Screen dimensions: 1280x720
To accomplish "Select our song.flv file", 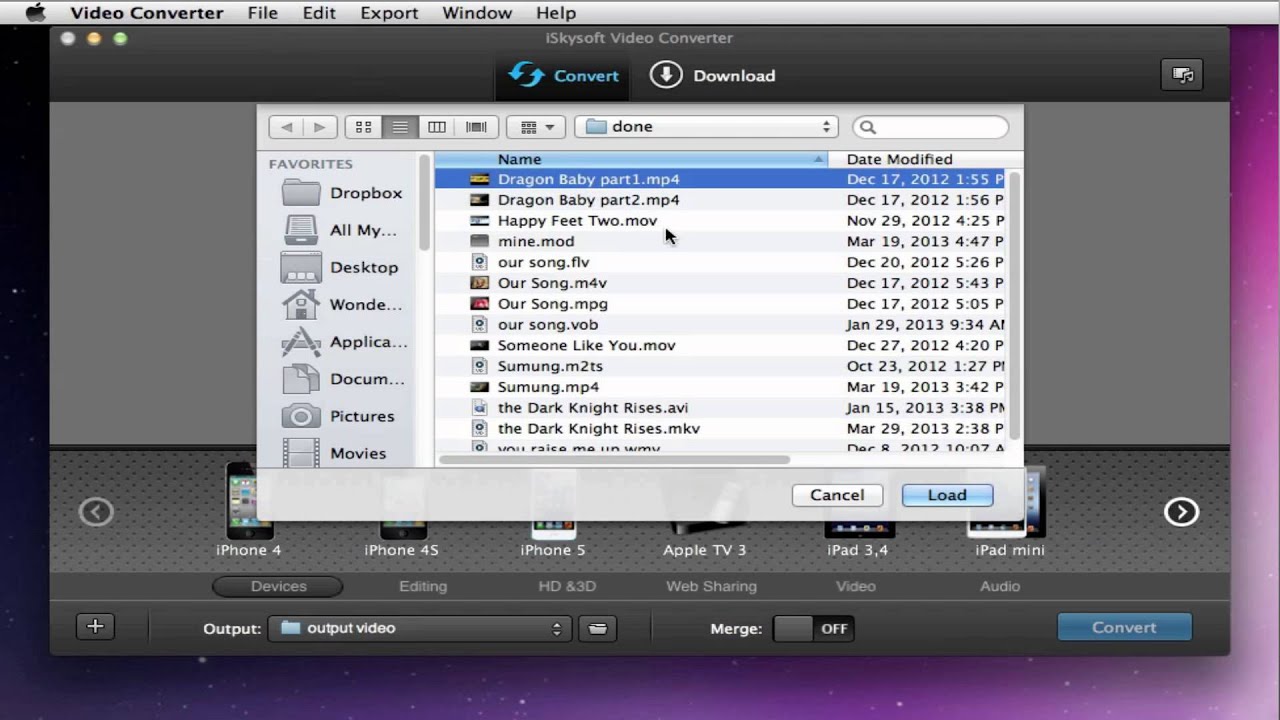I will click(x=720, y=262).
